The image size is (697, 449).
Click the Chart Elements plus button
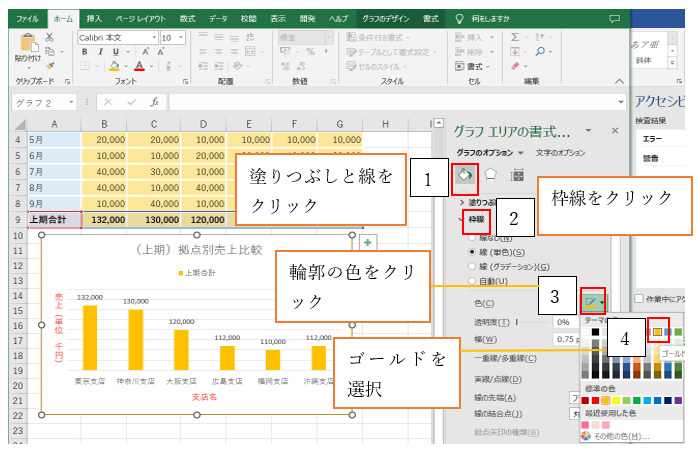(x=367, y=243)
